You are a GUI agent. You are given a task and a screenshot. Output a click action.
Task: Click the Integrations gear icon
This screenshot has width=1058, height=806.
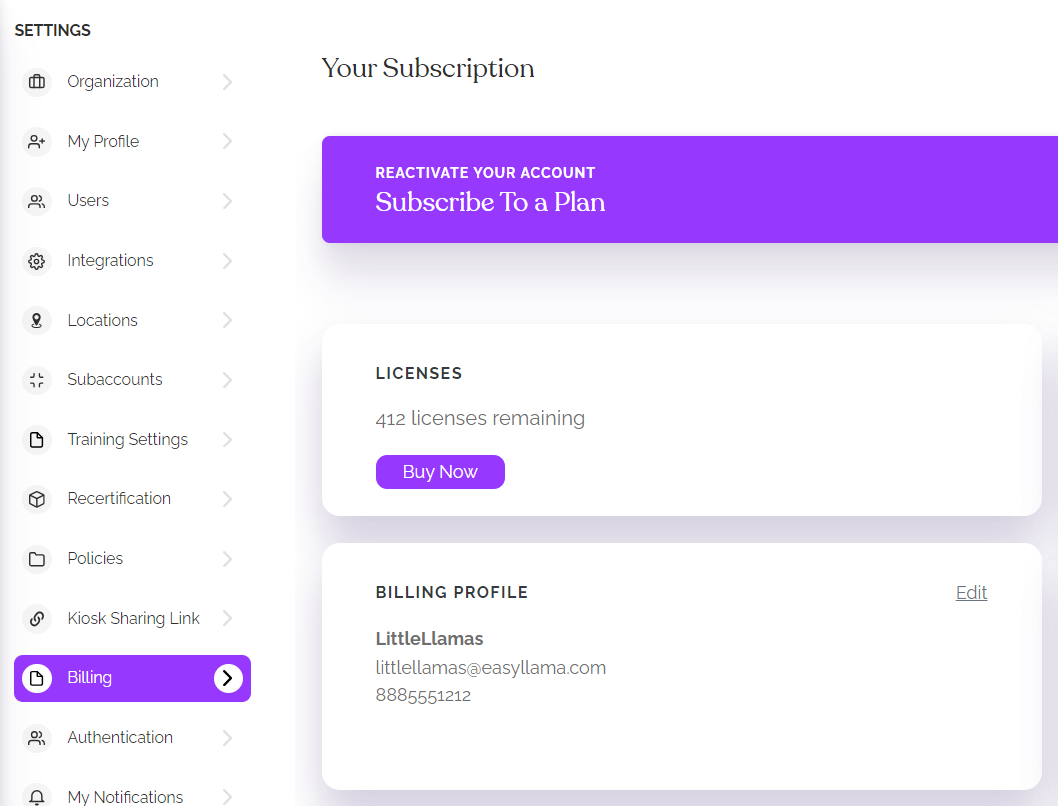coord(37,261)
